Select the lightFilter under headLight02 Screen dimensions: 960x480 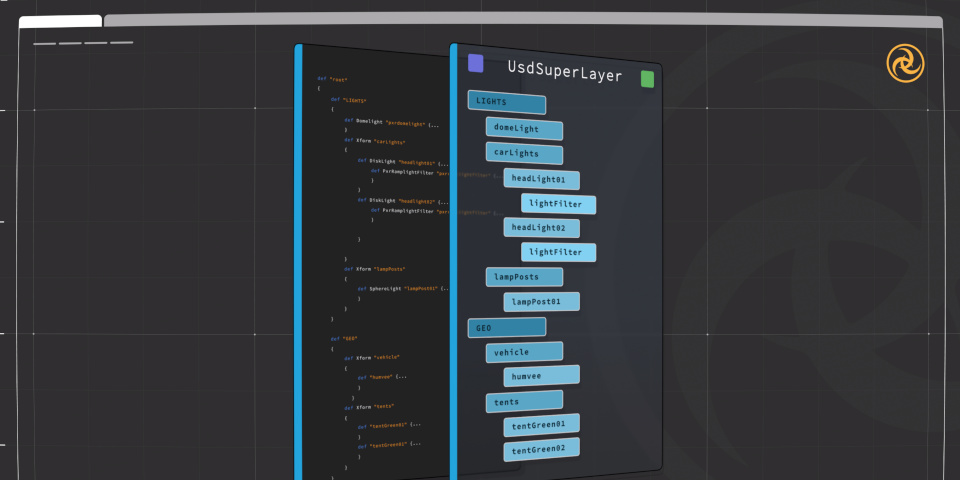(x=558, y=252)
